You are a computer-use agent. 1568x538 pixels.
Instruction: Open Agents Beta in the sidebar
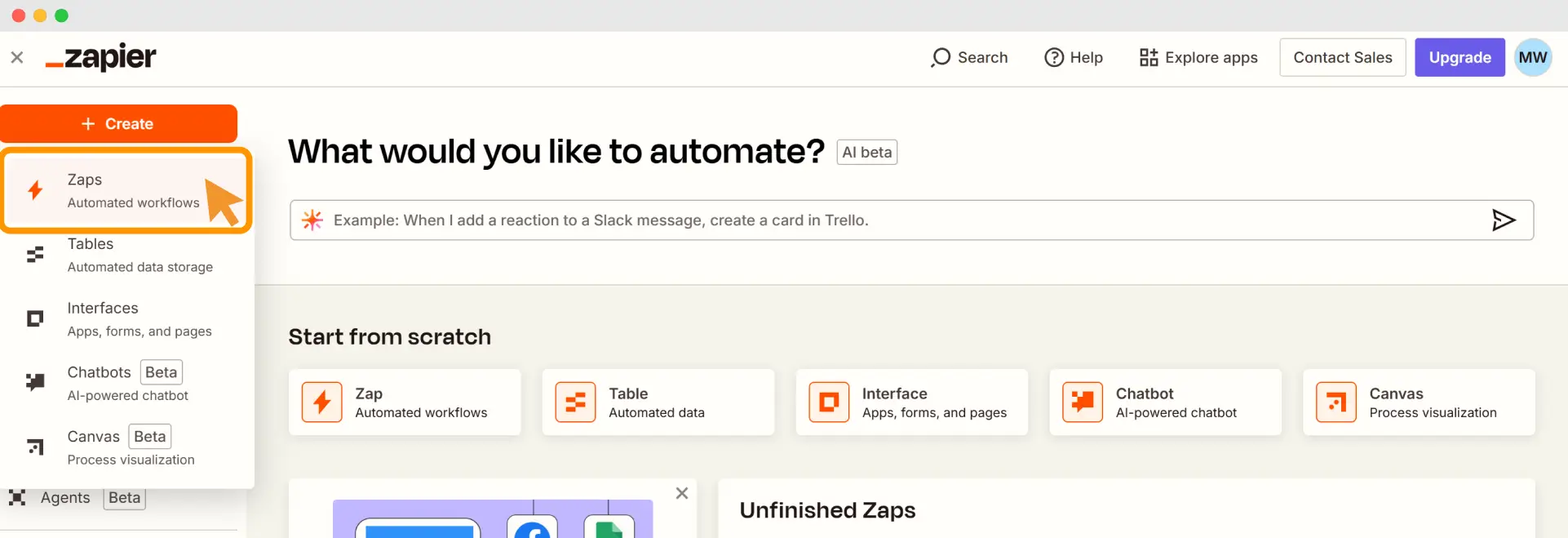click(78, 497)
